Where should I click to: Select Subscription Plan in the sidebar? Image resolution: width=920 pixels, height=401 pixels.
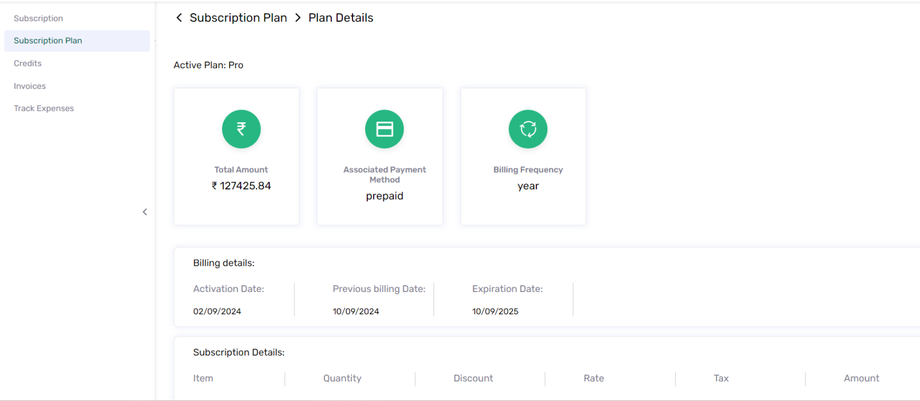[x=48, y=41]
